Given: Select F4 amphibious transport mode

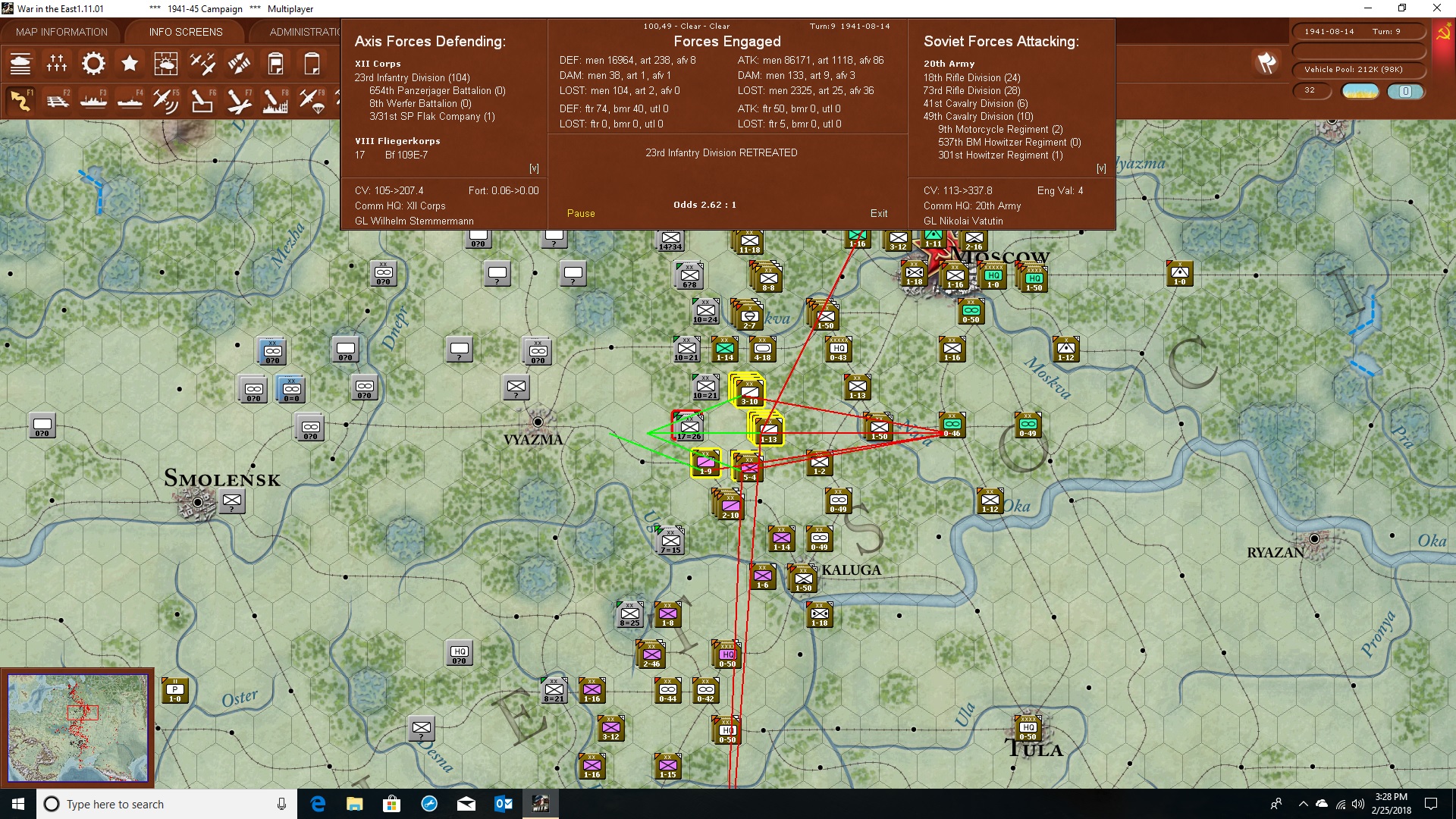Looking at the screenshot, I should click(x=130, y=101).
